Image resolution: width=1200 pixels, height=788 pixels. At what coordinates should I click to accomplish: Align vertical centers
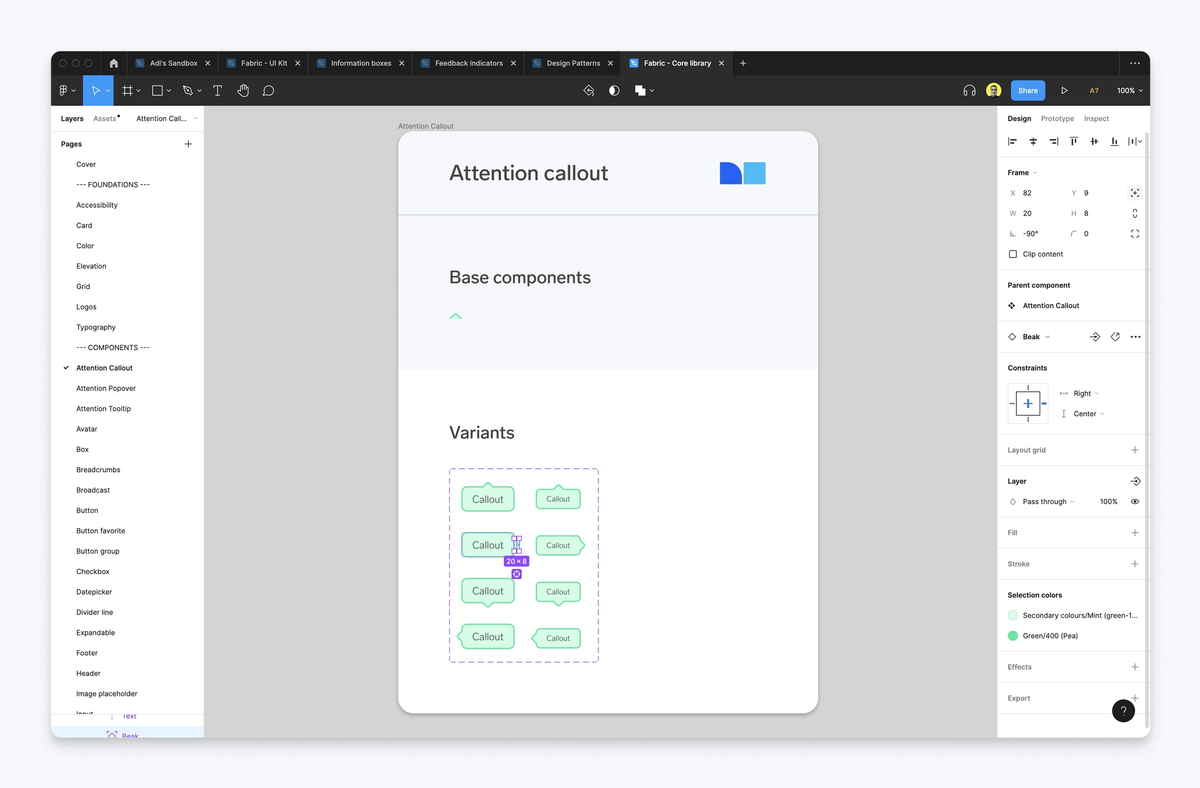point(1094,142)
